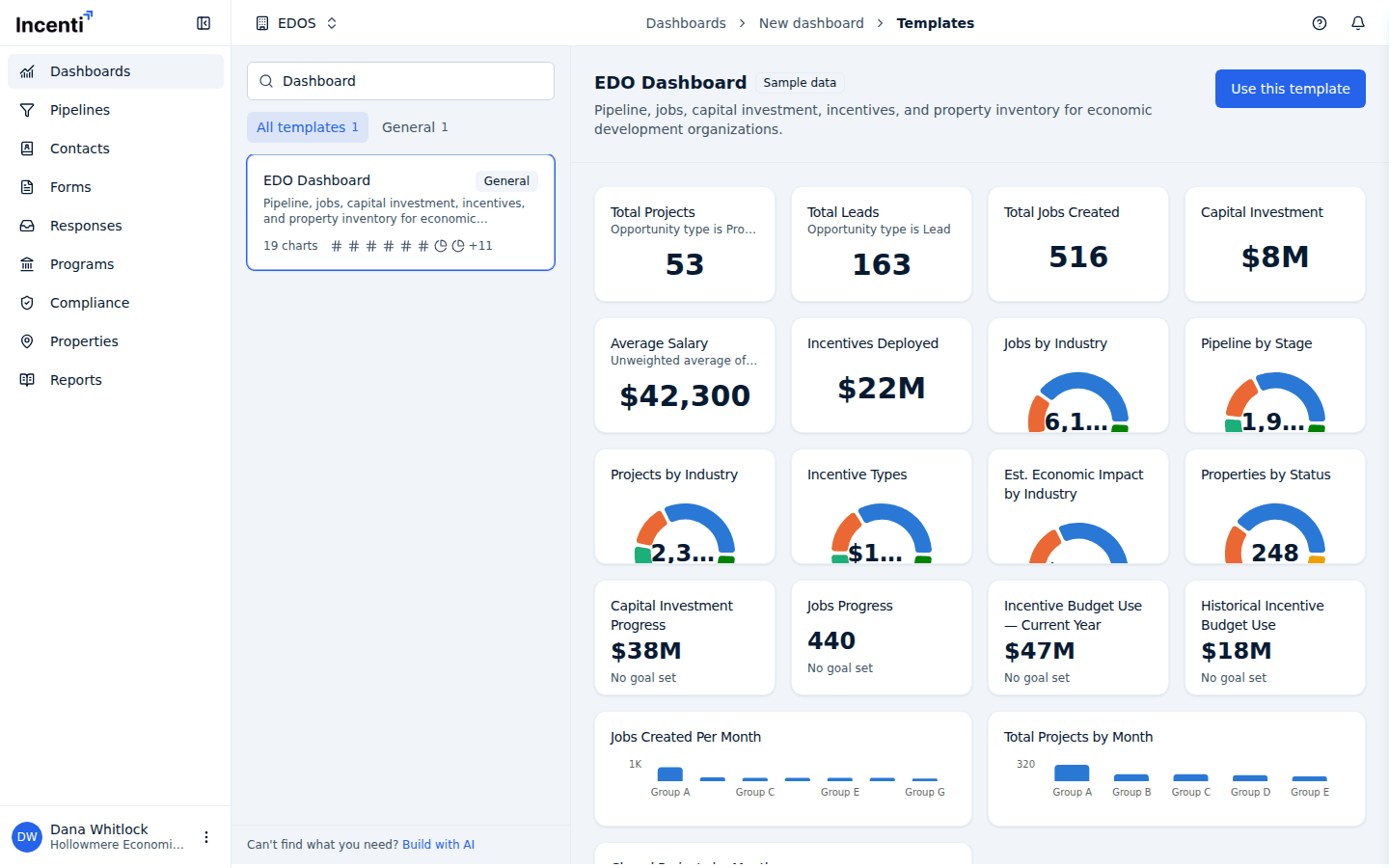1389x868 pixels.
Task: Click the Group A bar in Total Projects by Month
Action: [1072, 773]
